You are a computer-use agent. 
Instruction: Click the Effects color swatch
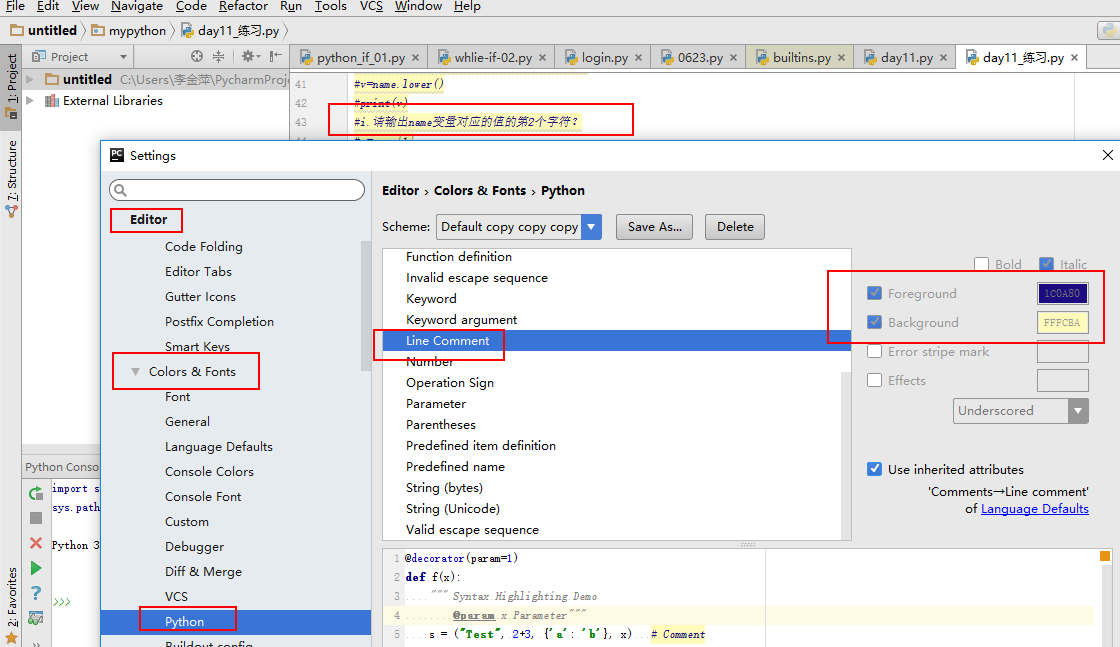click(x=1062, y=381)
